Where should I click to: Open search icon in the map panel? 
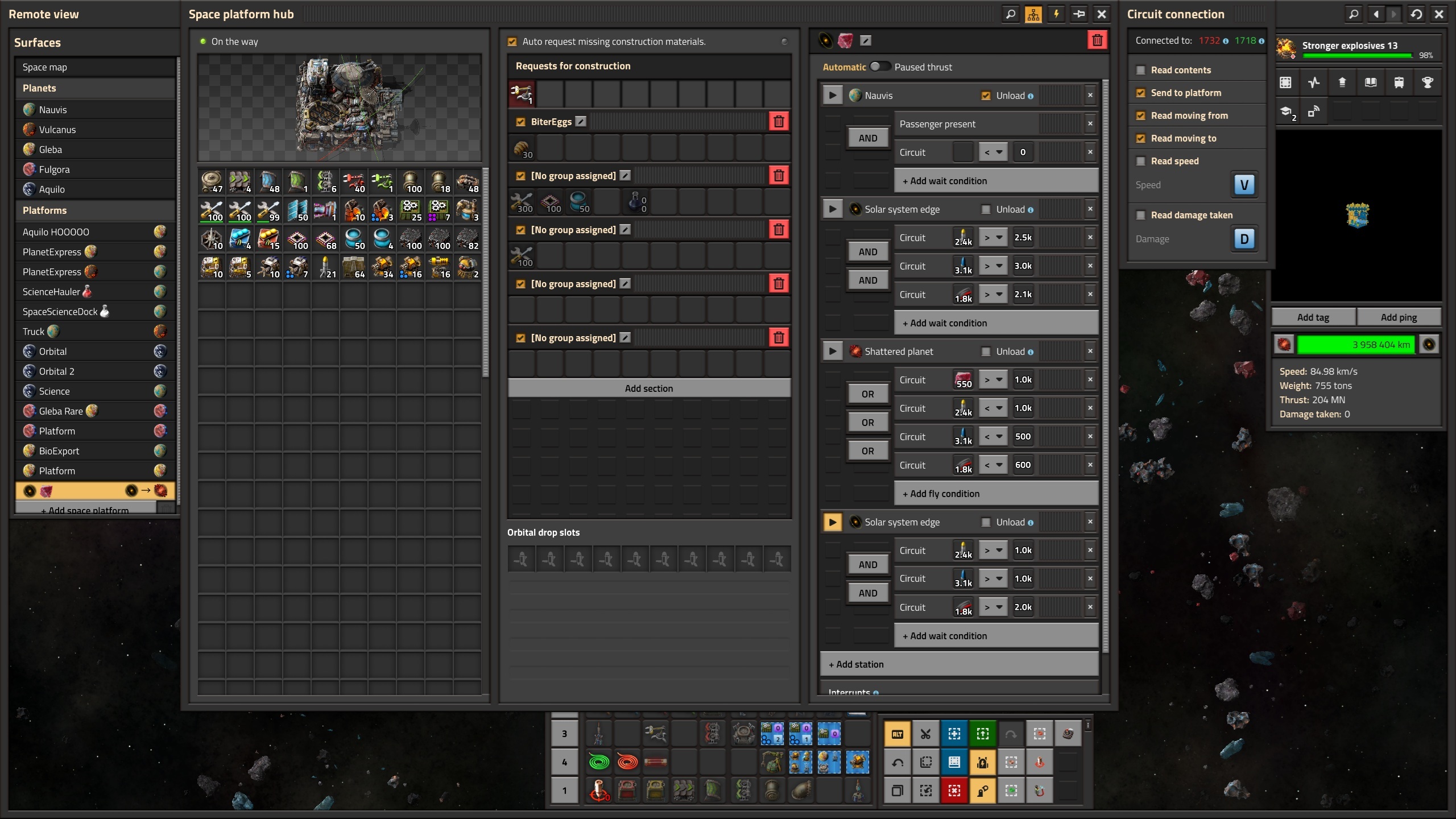[1354, 14]
